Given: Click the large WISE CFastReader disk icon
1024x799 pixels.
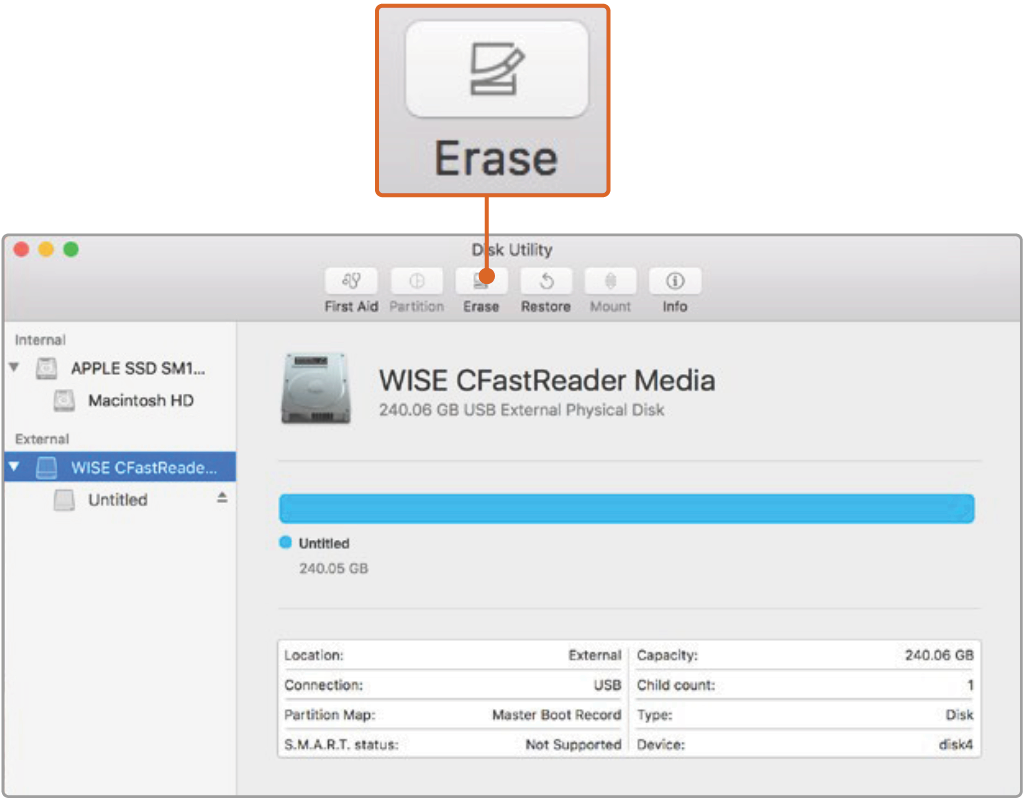Looking at the screenshot, I should (x=316, y=390).
